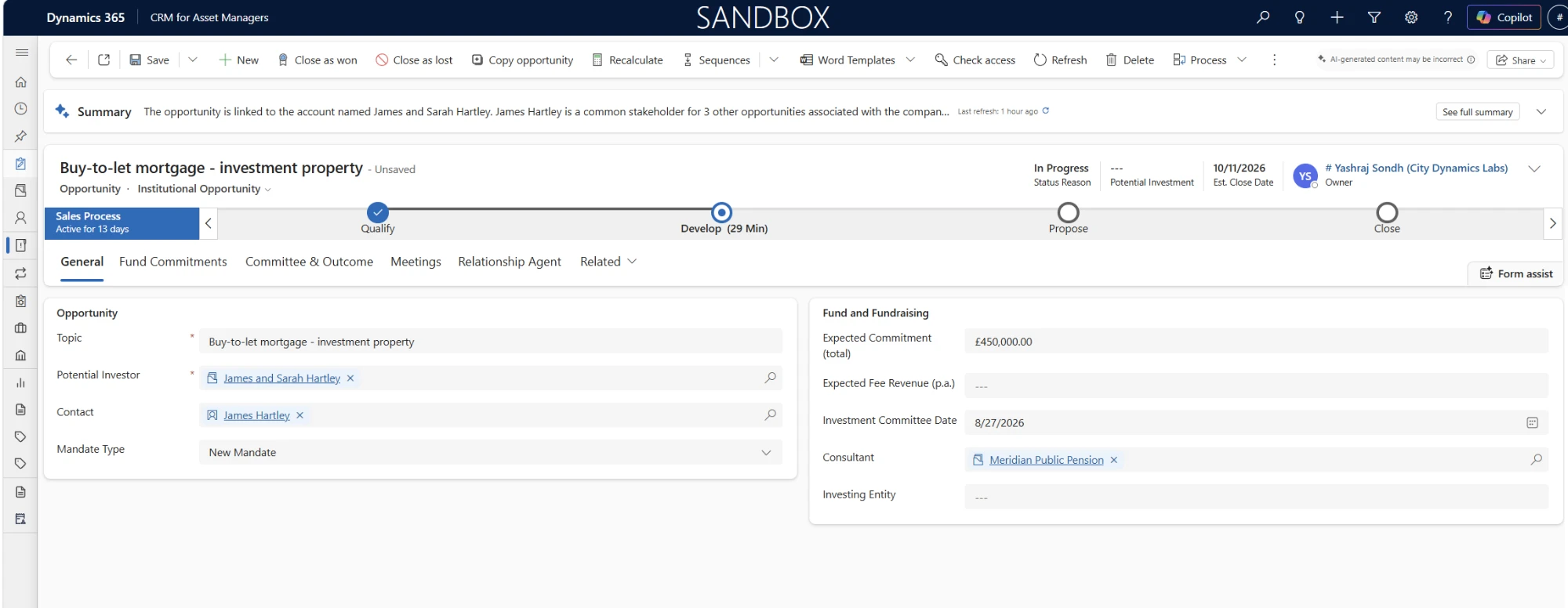1568x608 pixels.
Task: Select the Qualify stage in the process bar
Action: (x=378, y=212)
